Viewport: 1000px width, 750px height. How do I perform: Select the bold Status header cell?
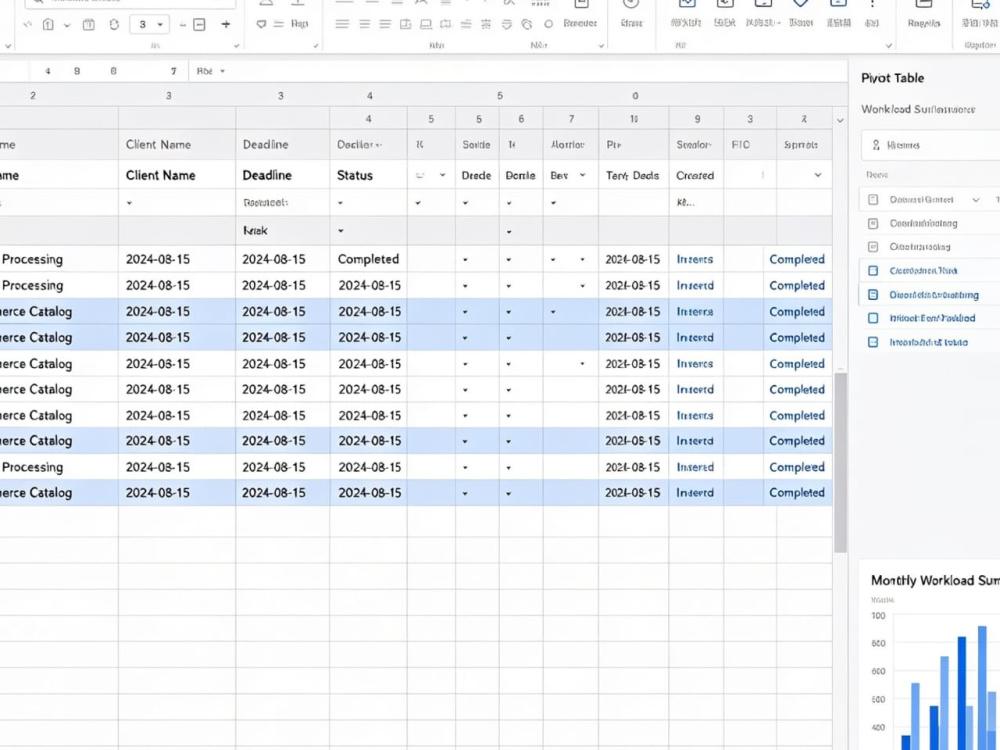tap(368, 175)
